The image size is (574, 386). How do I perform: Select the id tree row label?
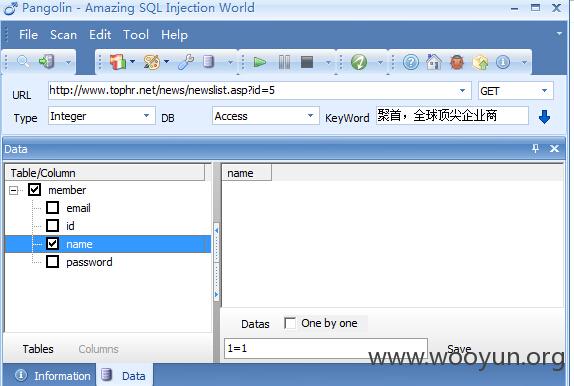70,226
